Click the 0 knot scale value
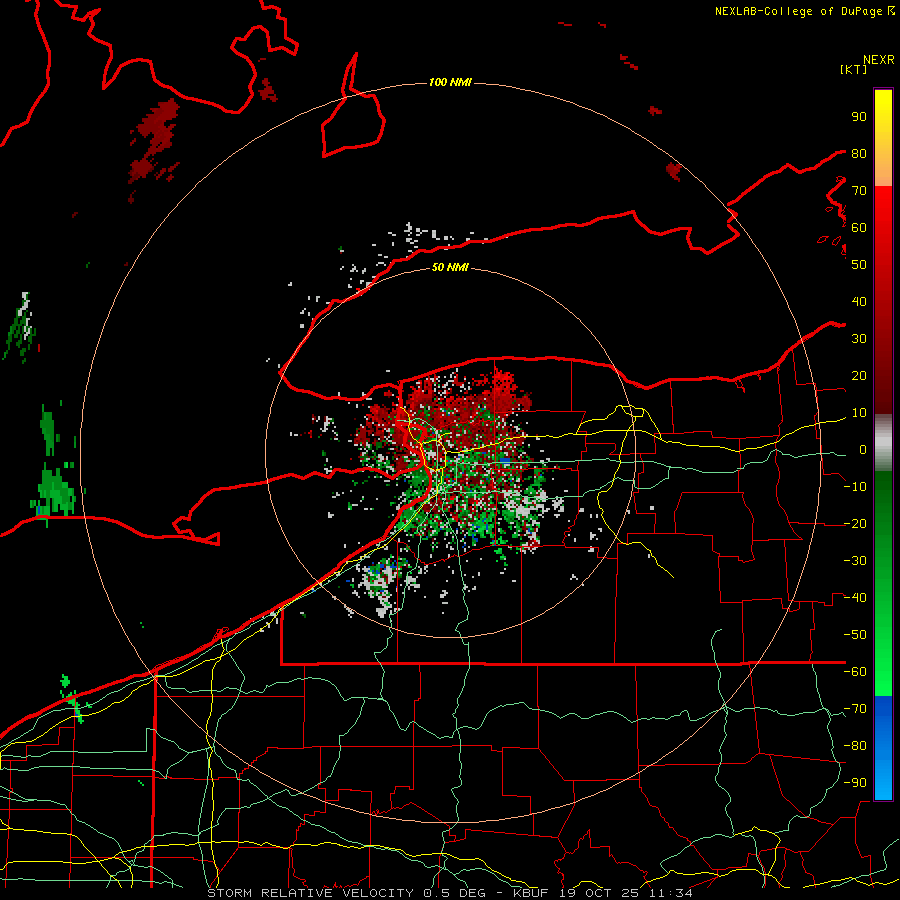 pos(863,450)
